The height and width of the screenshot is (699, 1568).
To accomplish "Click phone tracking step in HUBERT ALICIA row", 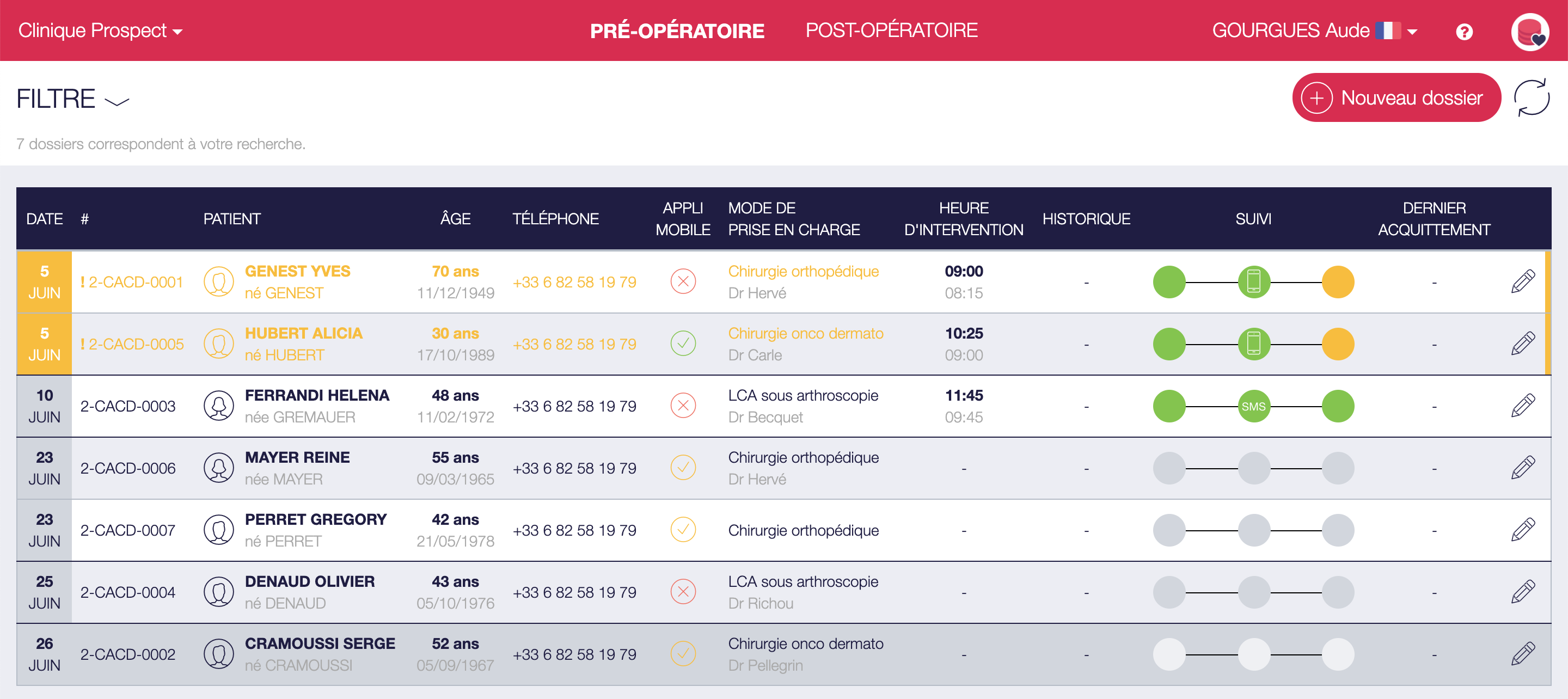I will [1253, 344].
